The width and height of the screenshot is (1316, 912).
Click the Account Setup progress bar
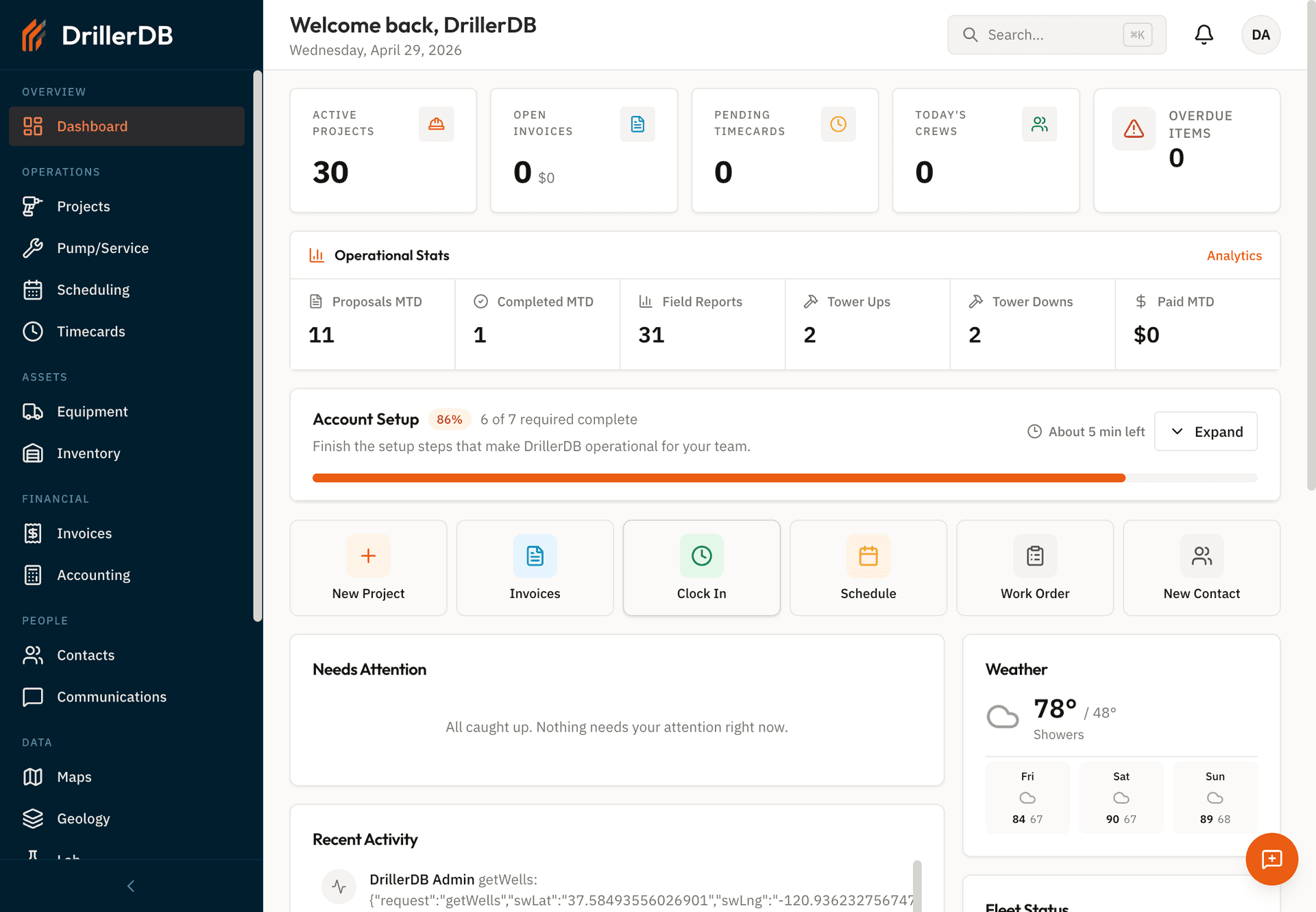click(785, 478)
